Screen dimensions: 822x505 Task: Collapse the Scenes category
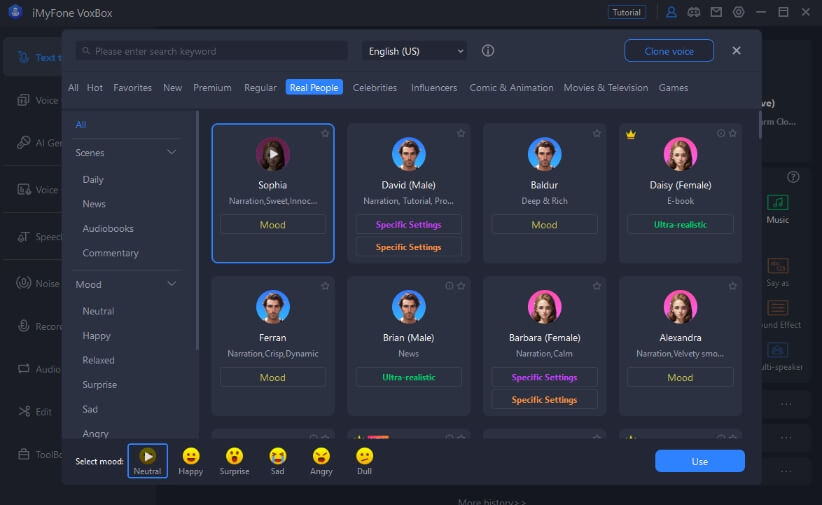171,153
